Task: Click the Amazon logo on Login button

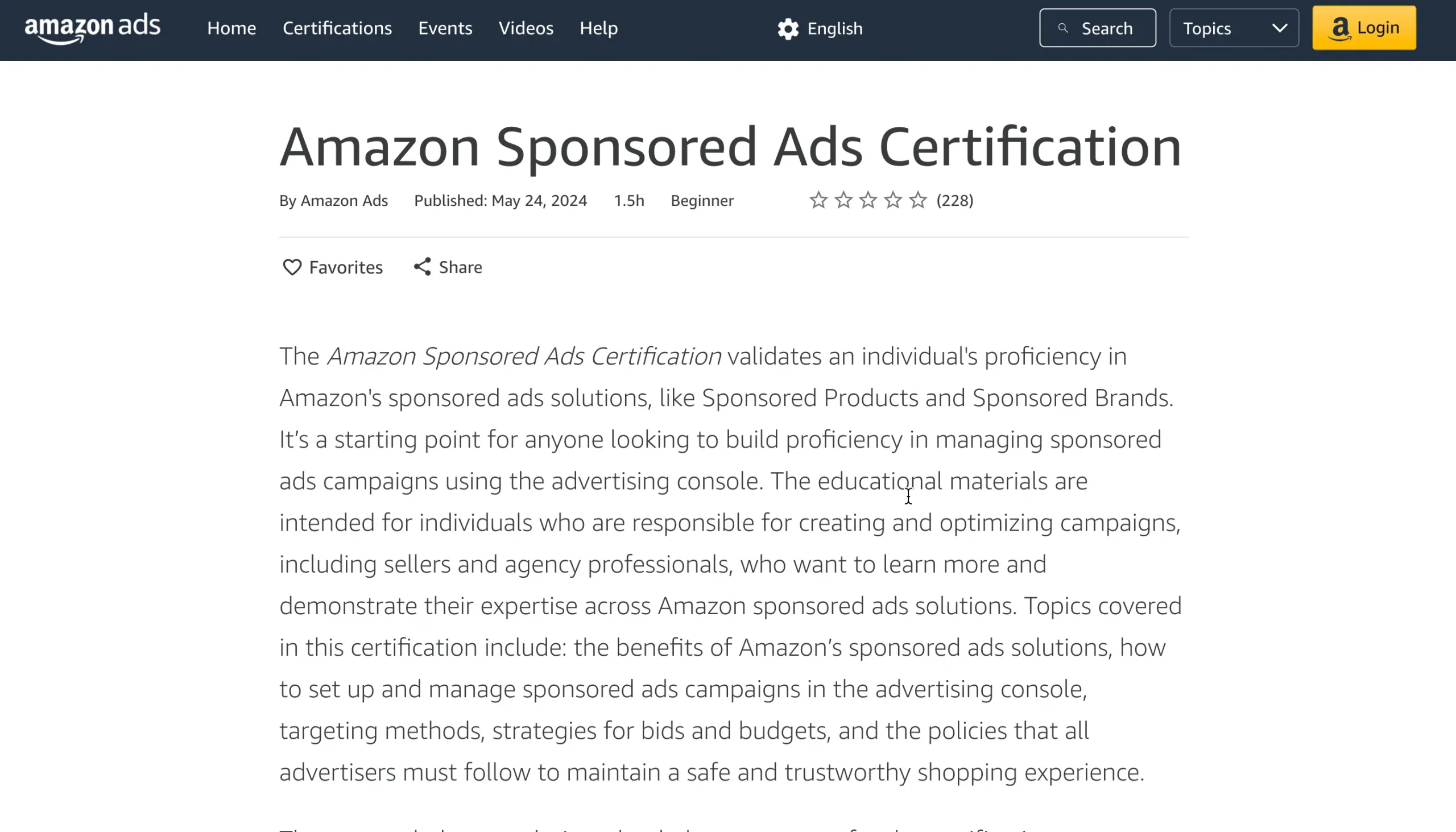Action: pos(1340,28)
